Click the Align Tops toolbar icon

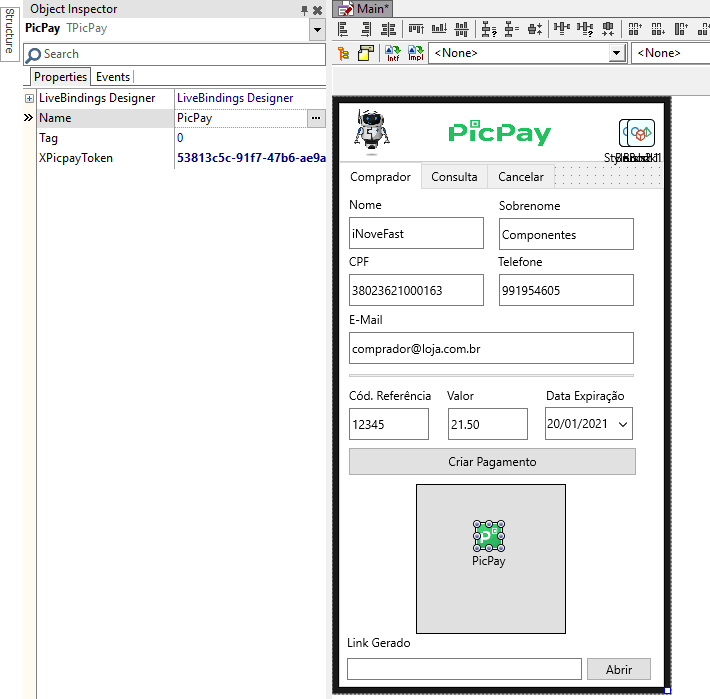tap(416, 29)
